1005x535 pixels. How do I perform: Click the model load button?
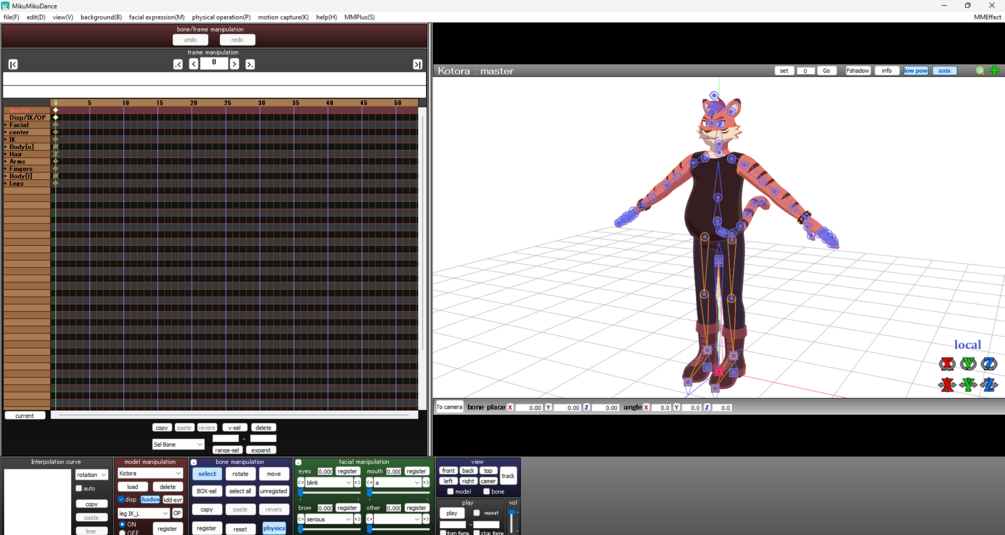pos(133,487)
